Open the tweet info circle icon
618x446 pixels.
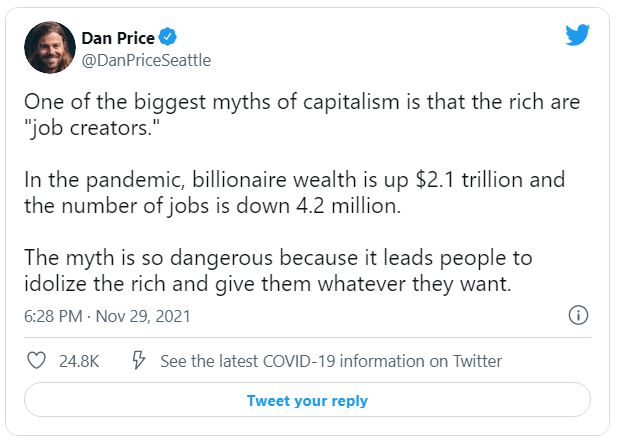(x=577, y=316)
